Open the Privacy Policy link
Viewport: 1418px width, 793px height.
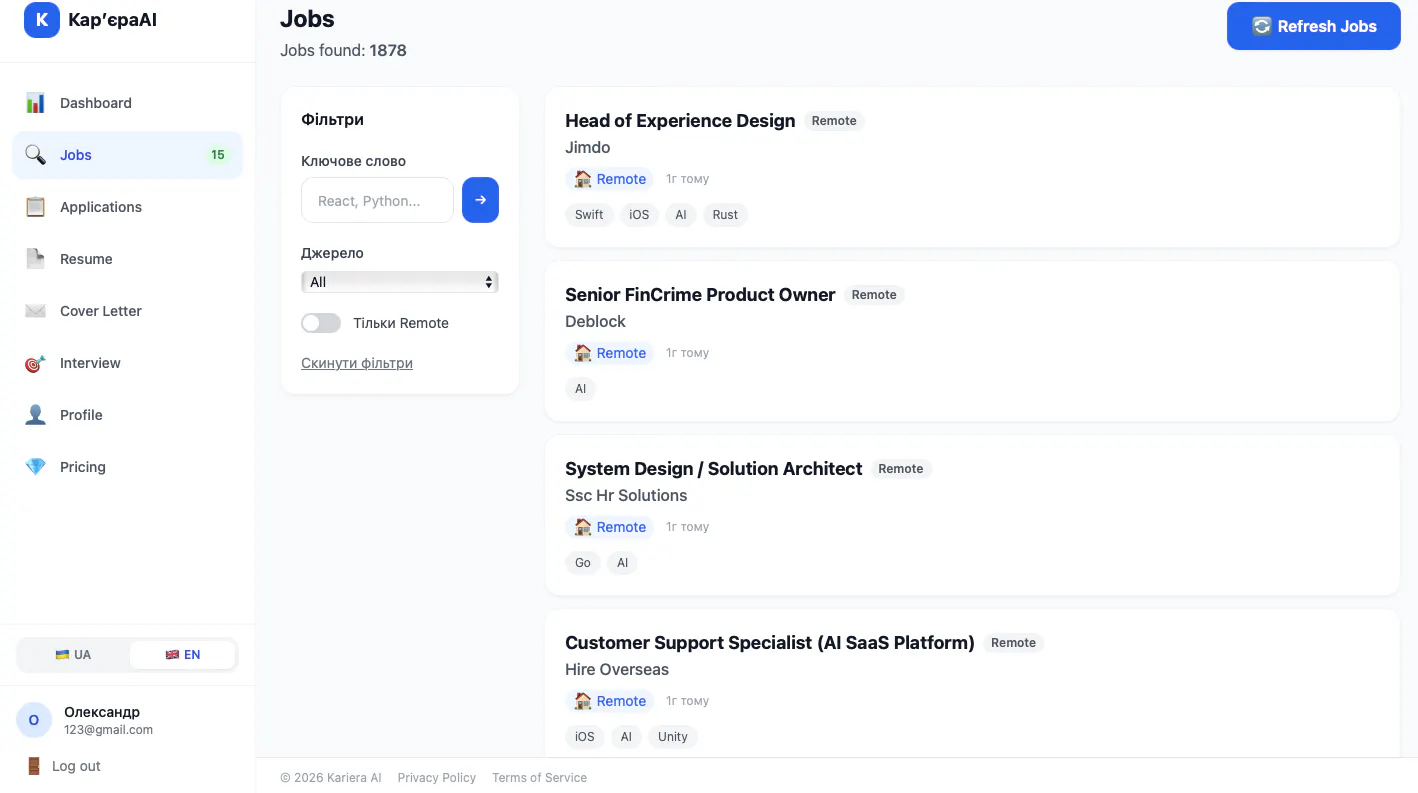[436, 777]
